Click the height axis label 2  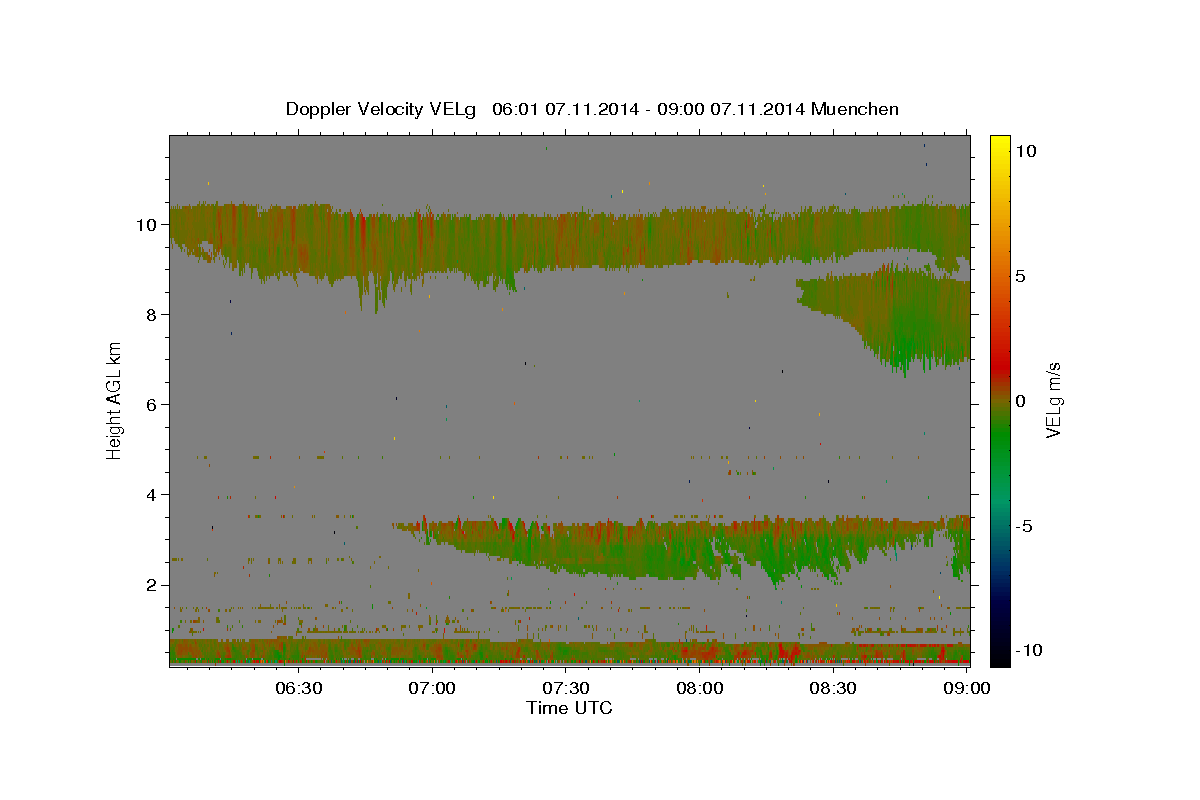click(x=152, y=585)
